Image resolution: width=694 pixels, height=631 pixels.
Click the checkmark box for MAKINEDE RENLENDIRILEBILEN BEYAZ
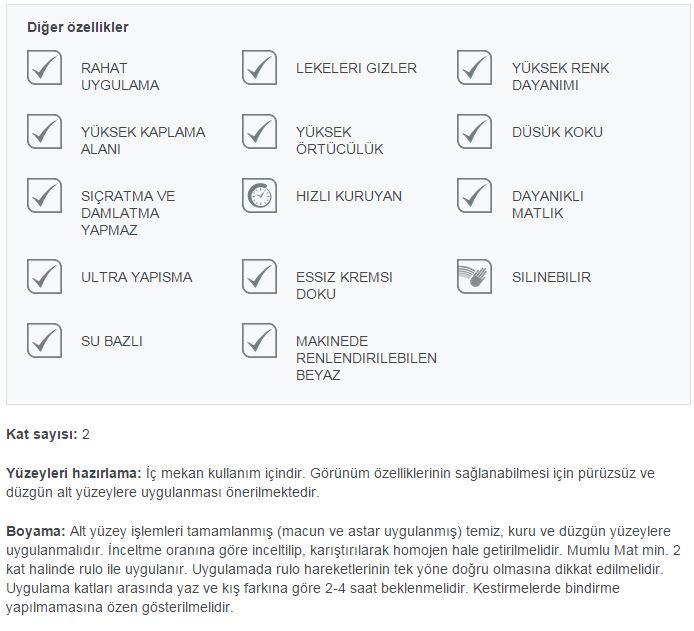pyautogui.click(x=259, y=341)
